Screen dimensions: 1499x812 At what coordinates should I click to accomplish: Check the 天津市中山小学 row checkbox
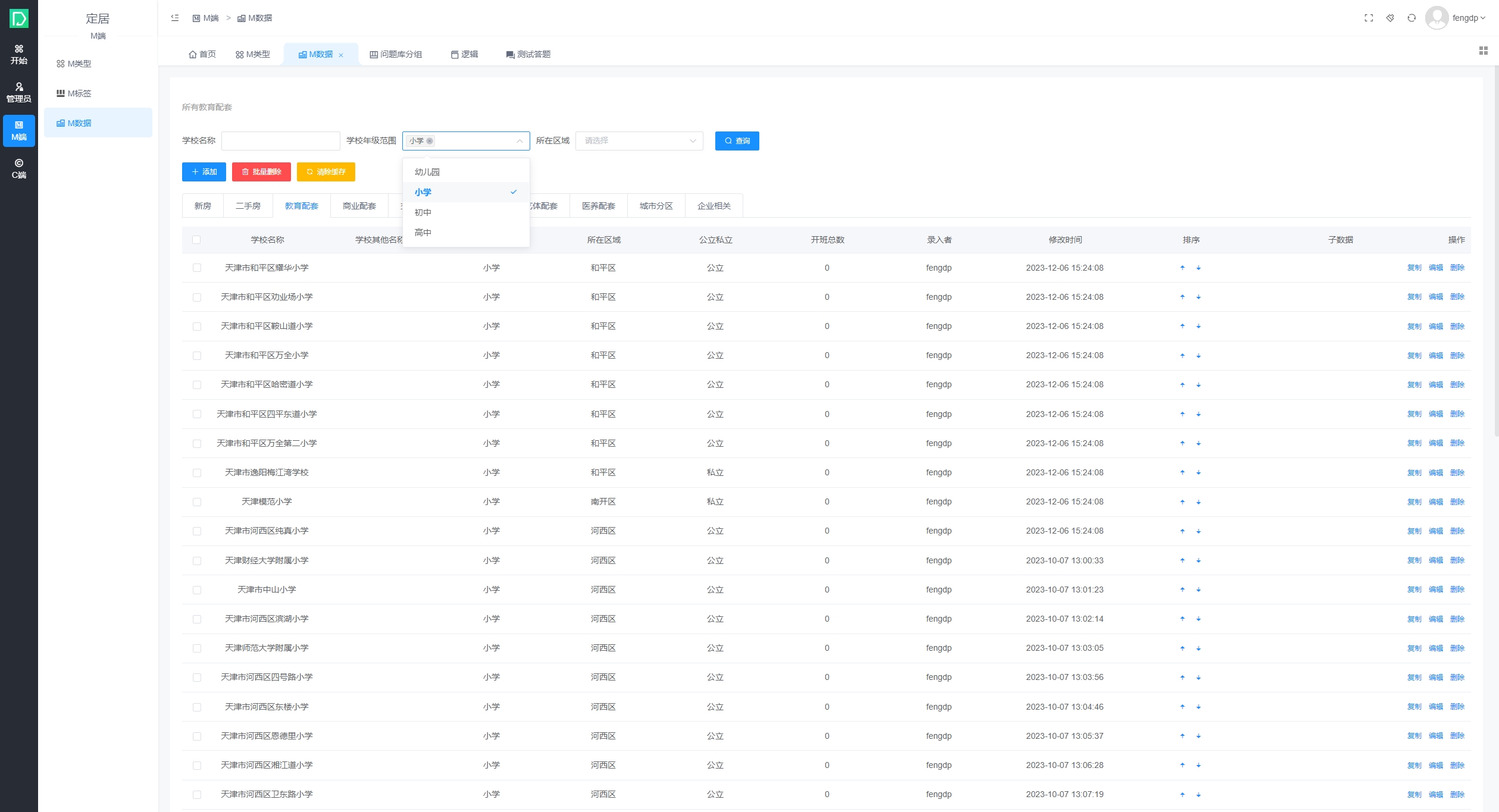pyautogui.click(x=197, y=590)
